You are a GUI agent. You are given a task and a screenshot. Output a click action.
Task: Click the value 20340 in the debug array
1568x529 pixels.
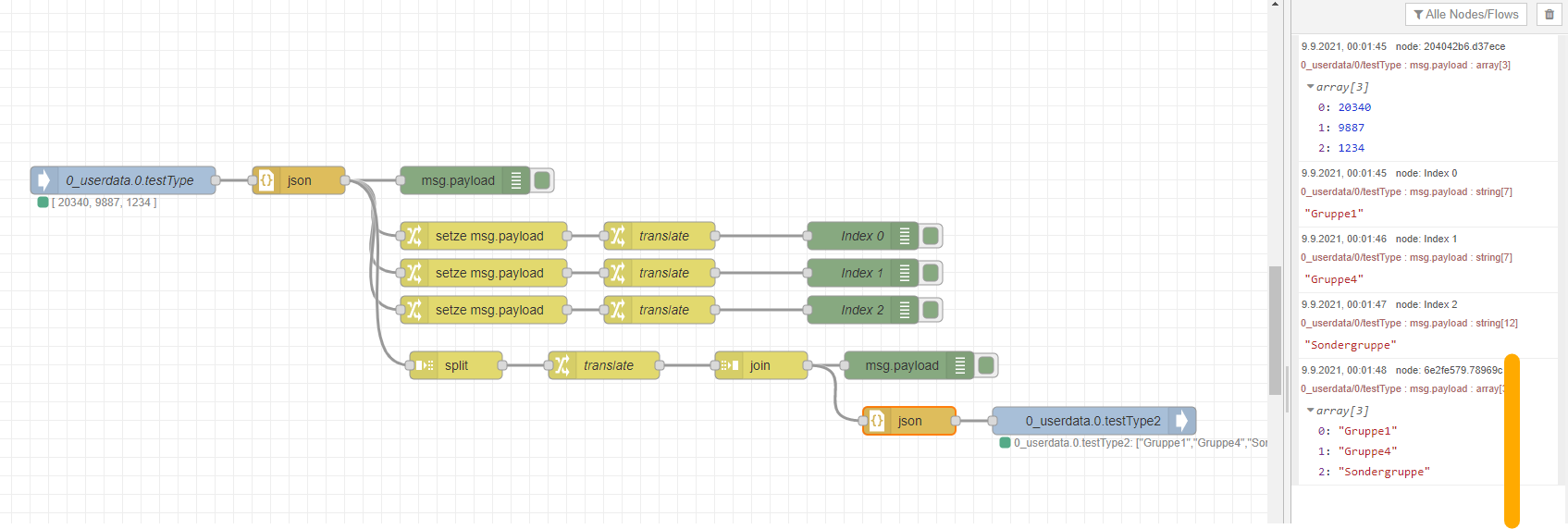point(1354,107)
